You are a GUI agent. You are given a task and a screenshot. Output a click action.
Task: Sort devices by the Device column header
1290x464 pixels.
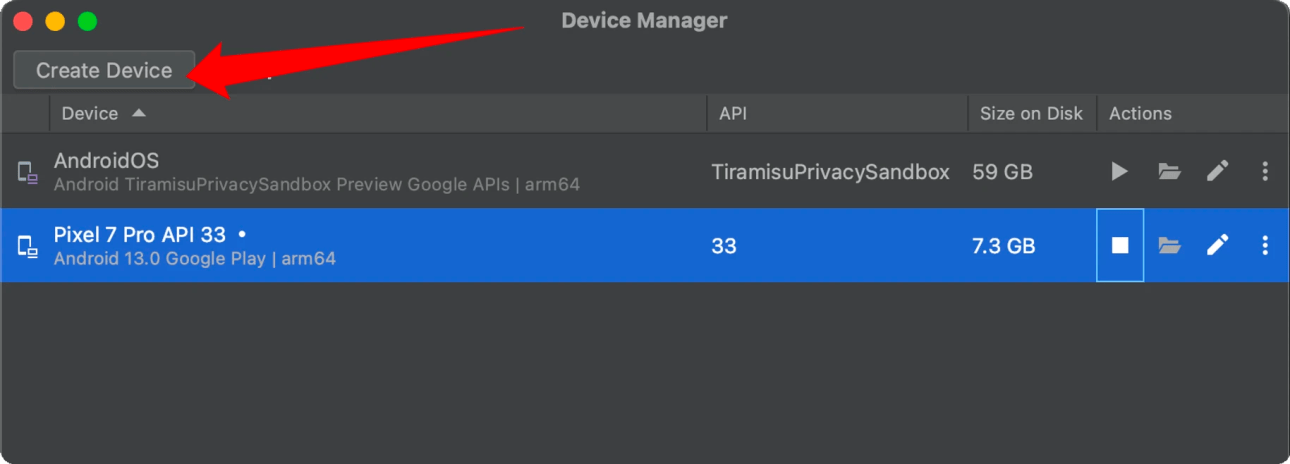90,114
